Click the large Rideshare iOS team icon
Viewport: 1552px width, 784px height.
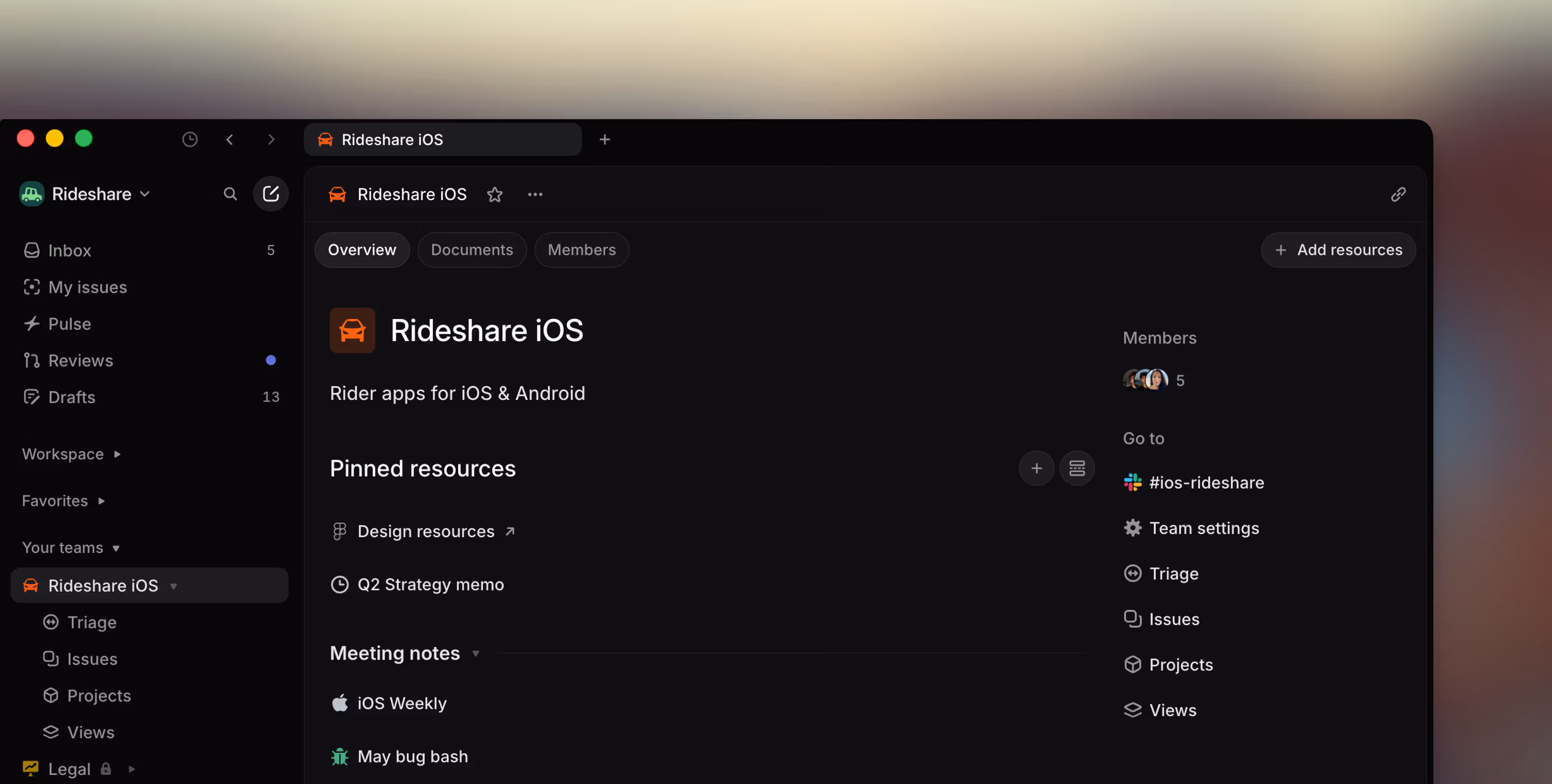click(352, 330)
